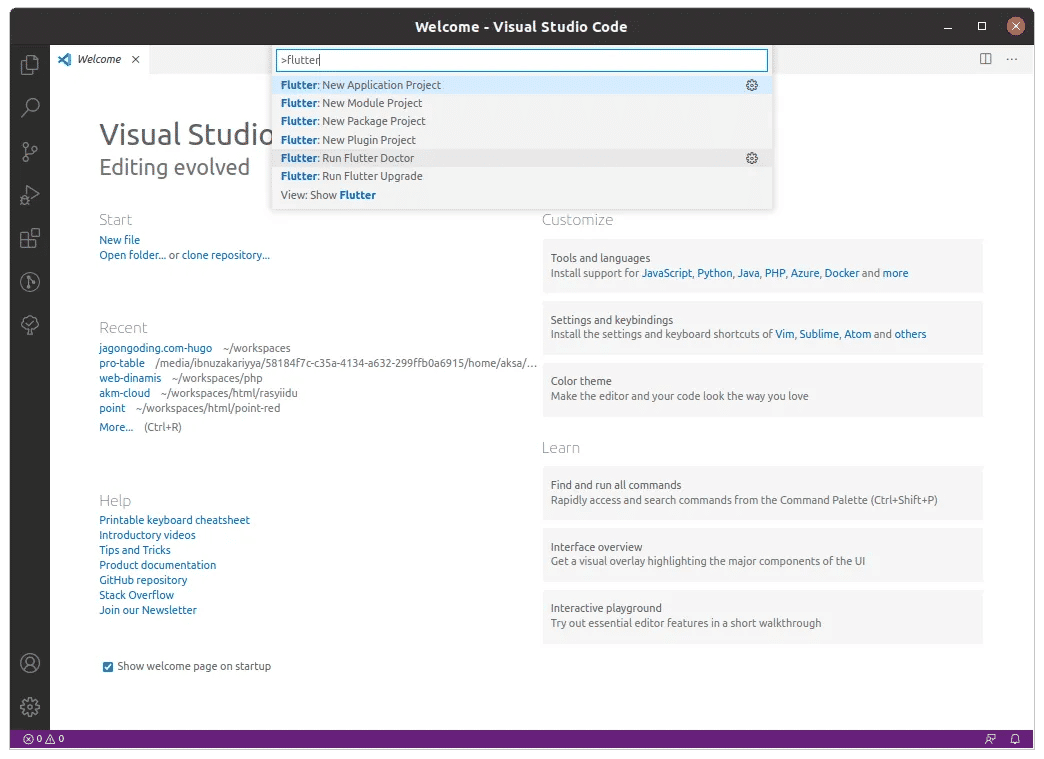1044x759 pixels.
Task: Select Flutter: Run Flutter Upgrade command
Action: (x=521, y=176)
